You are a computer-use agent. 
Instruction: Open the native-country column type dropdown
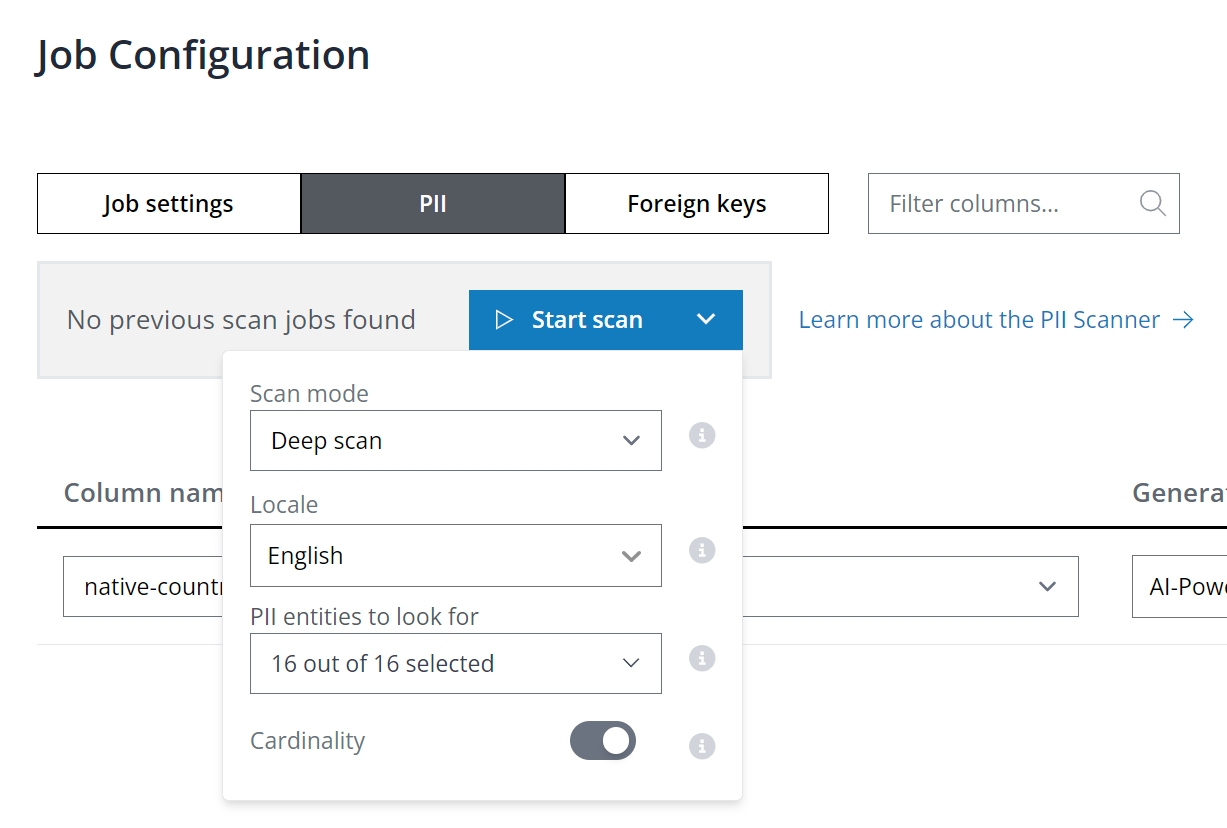click(1047, 587)
